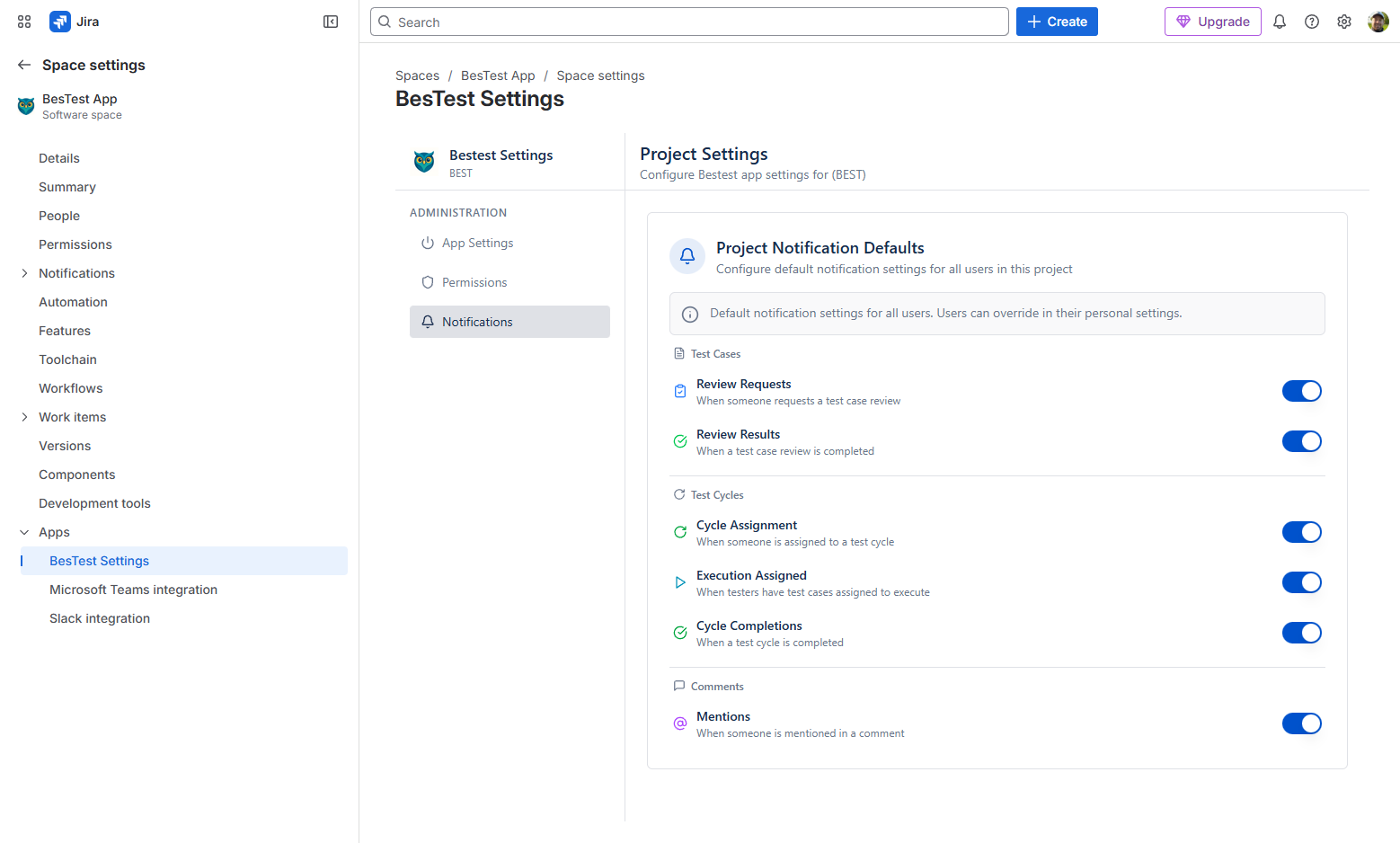Open the sidebar Permissions page under People
This screenshot has height=843, width=1400.
75,244
